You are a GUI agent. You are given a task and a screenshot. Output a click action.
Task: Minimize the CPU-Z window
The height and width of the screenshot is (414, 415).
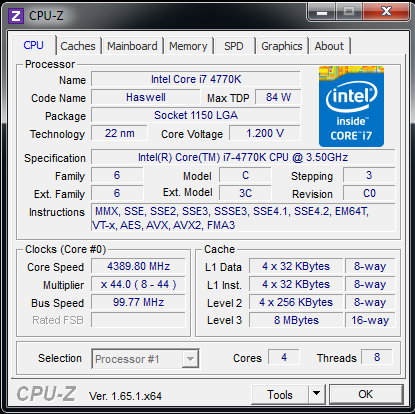pyautogui.click(x=322, y=12)
